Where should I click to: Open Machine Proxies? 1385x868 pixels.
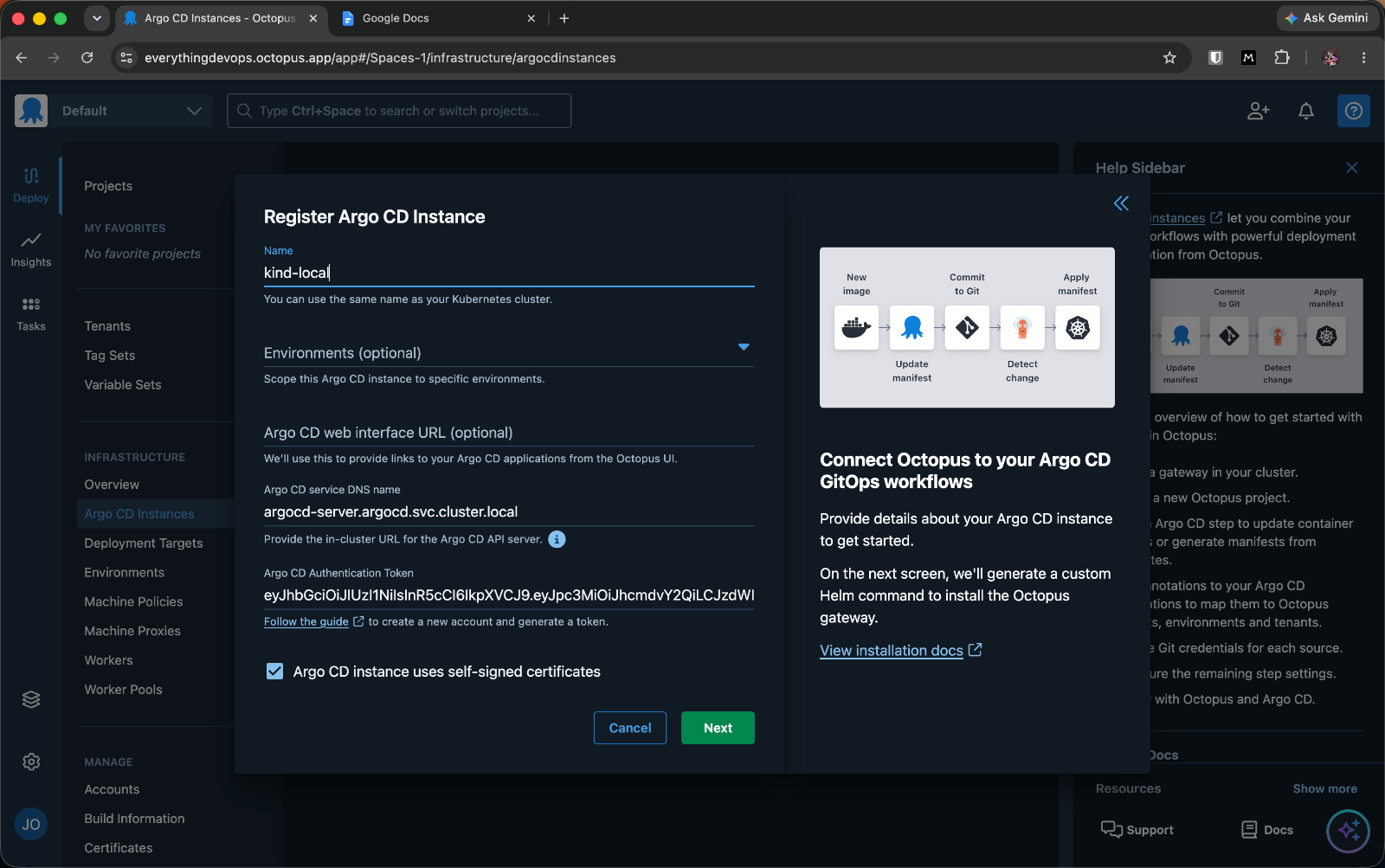click(x=132, y=632)
